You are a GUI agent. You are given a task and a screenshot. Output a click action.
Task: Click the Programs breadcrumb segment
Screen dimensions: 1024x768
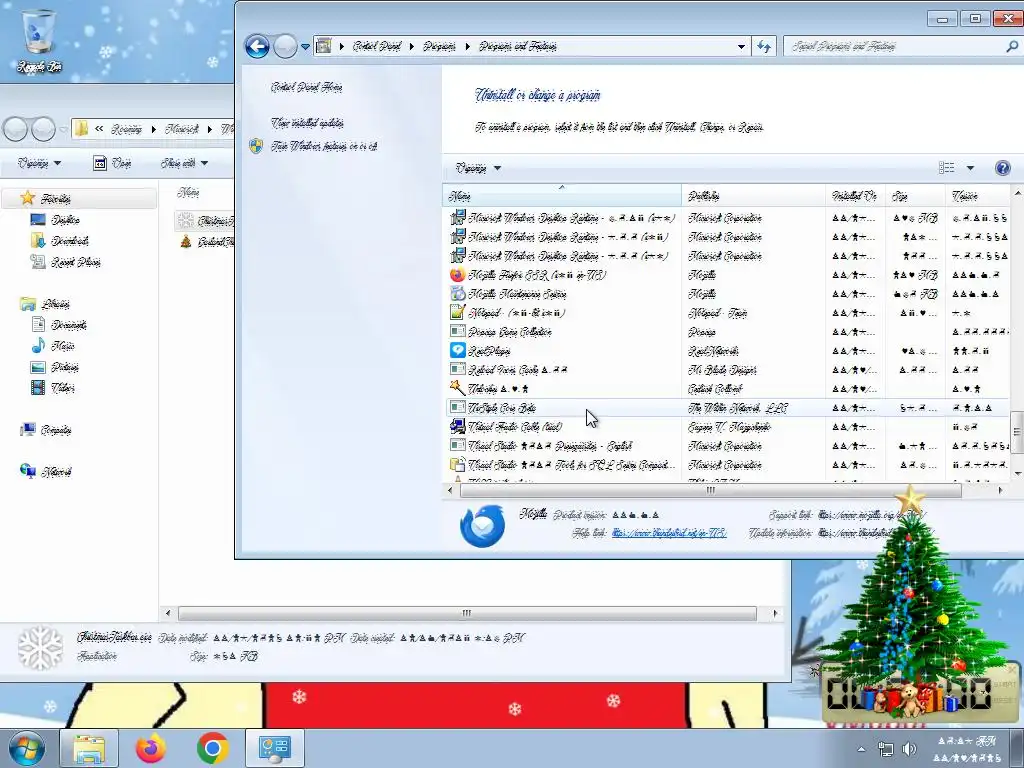click(x=440, y=46)
